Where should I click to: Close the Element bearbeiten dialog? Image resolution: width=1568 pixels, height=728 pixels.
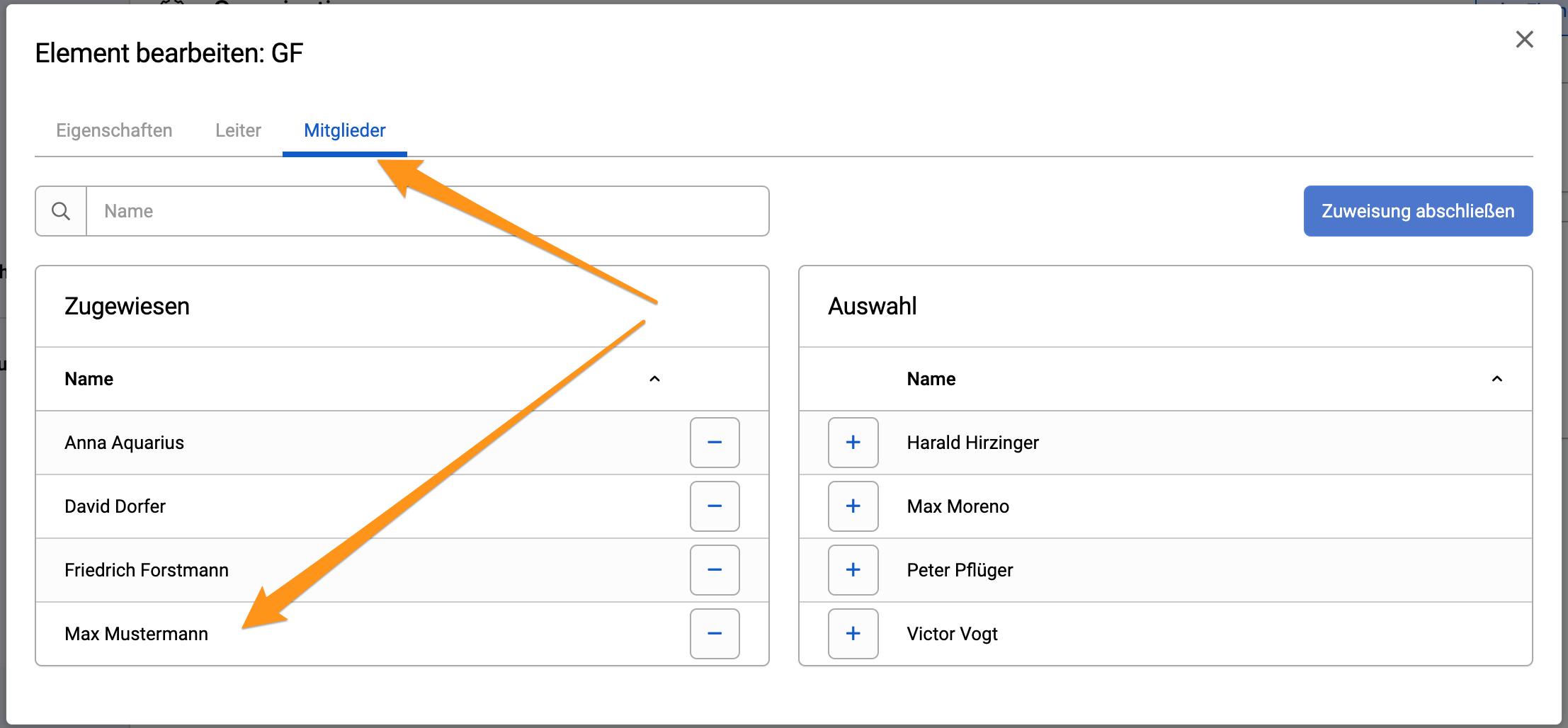coord(1524,39)
